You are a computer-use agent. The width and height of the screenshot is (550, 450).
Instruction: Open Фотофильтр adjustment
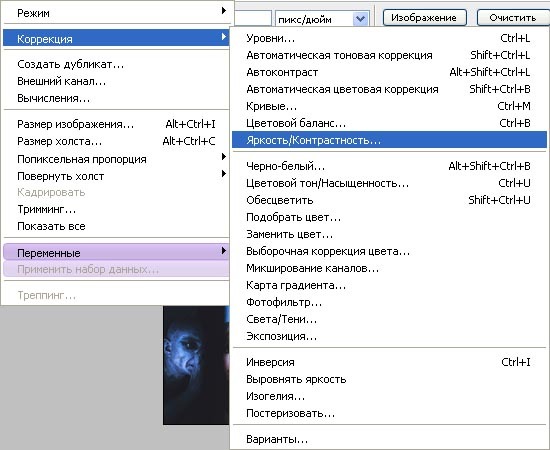click(x=389, y=302)
